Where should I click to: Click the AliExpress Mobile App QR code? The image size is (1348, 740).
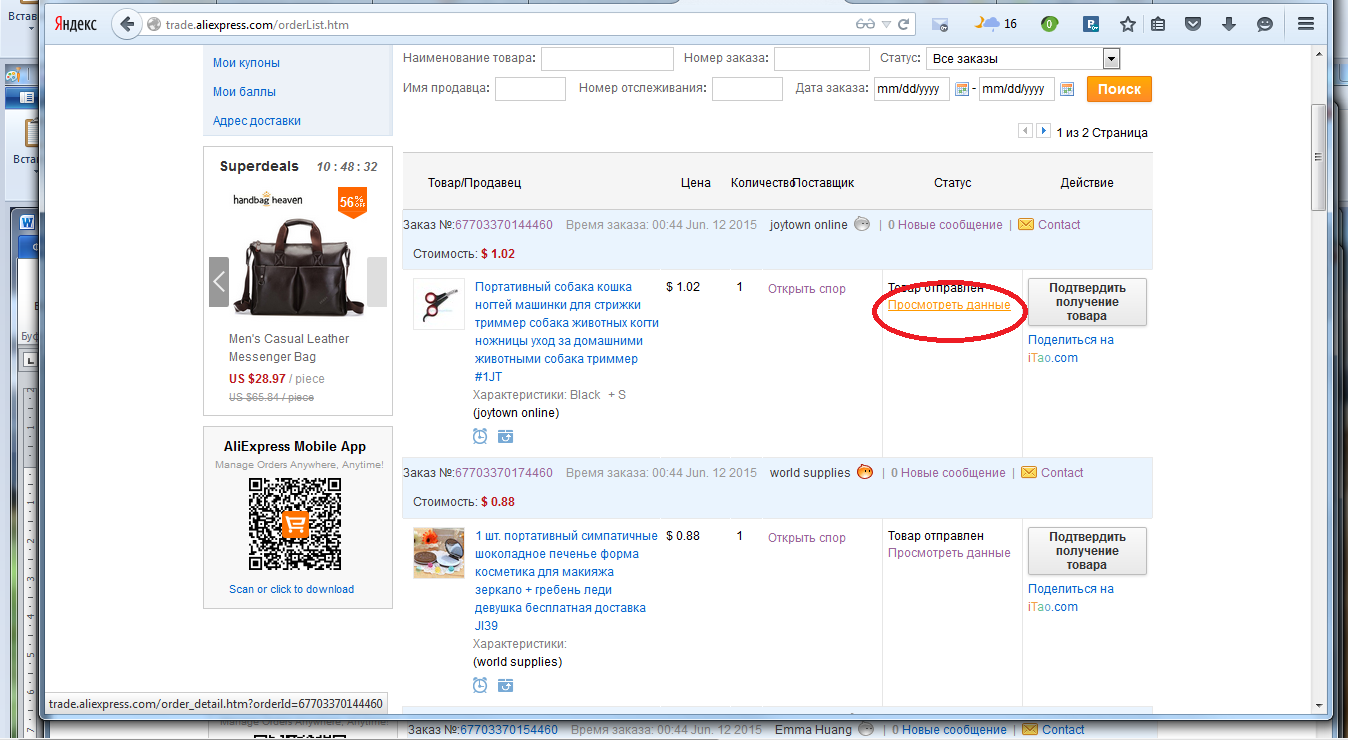point(294,525)
